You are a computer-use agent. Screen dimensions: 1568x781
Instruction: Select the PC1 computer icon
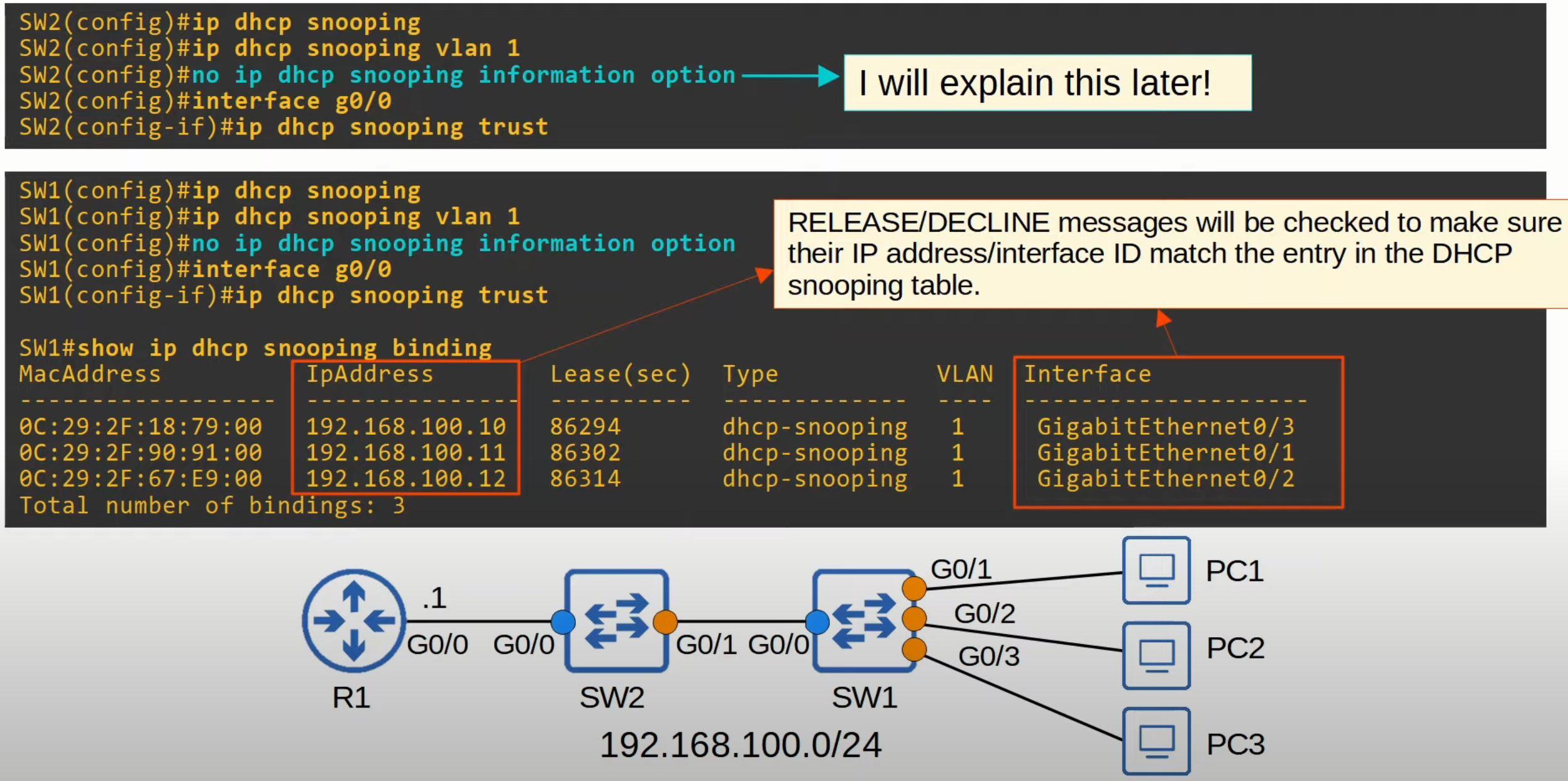pyautogui.click(x=1156, y=570)
